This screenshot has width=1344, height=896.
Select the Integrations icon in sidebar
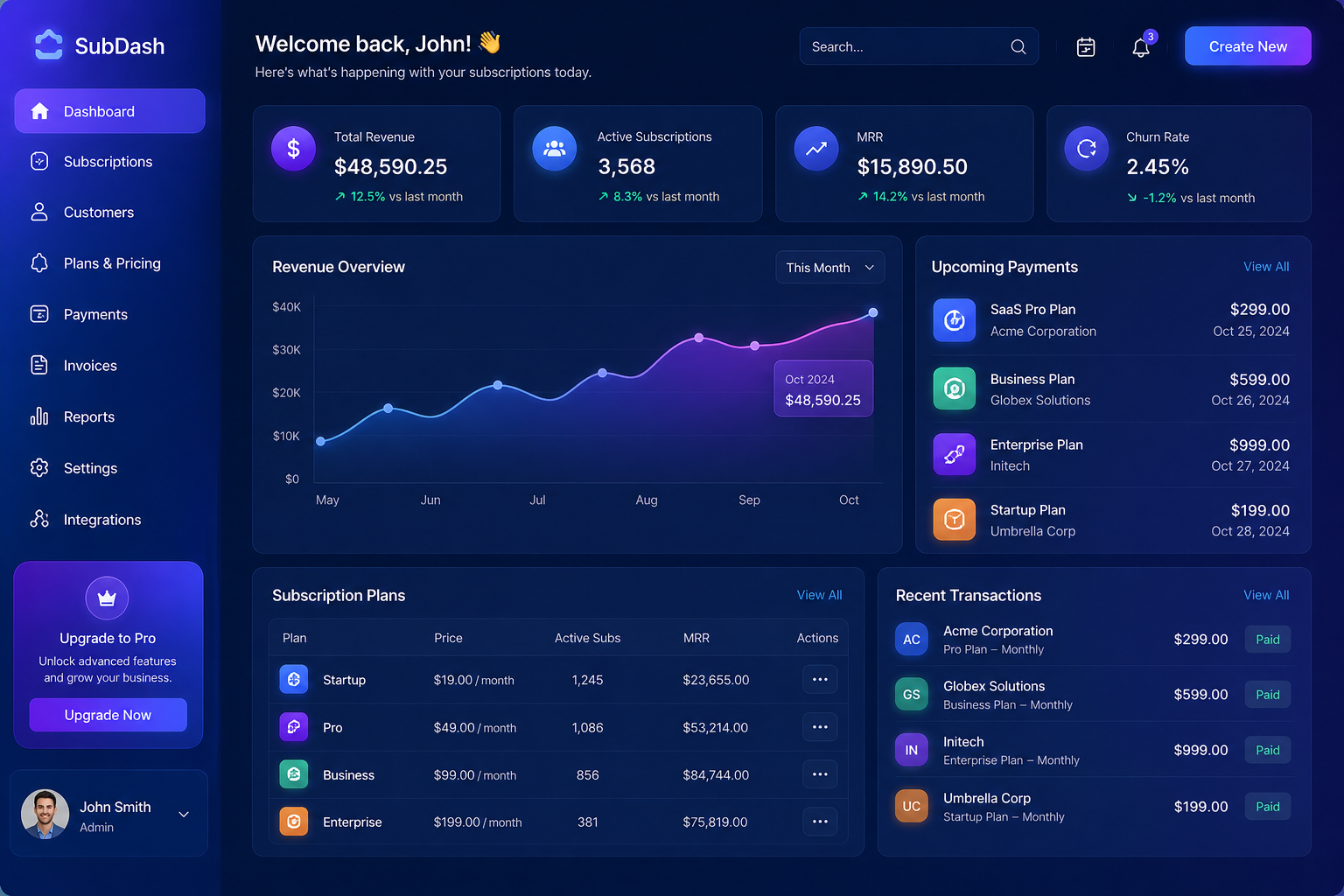39,519
